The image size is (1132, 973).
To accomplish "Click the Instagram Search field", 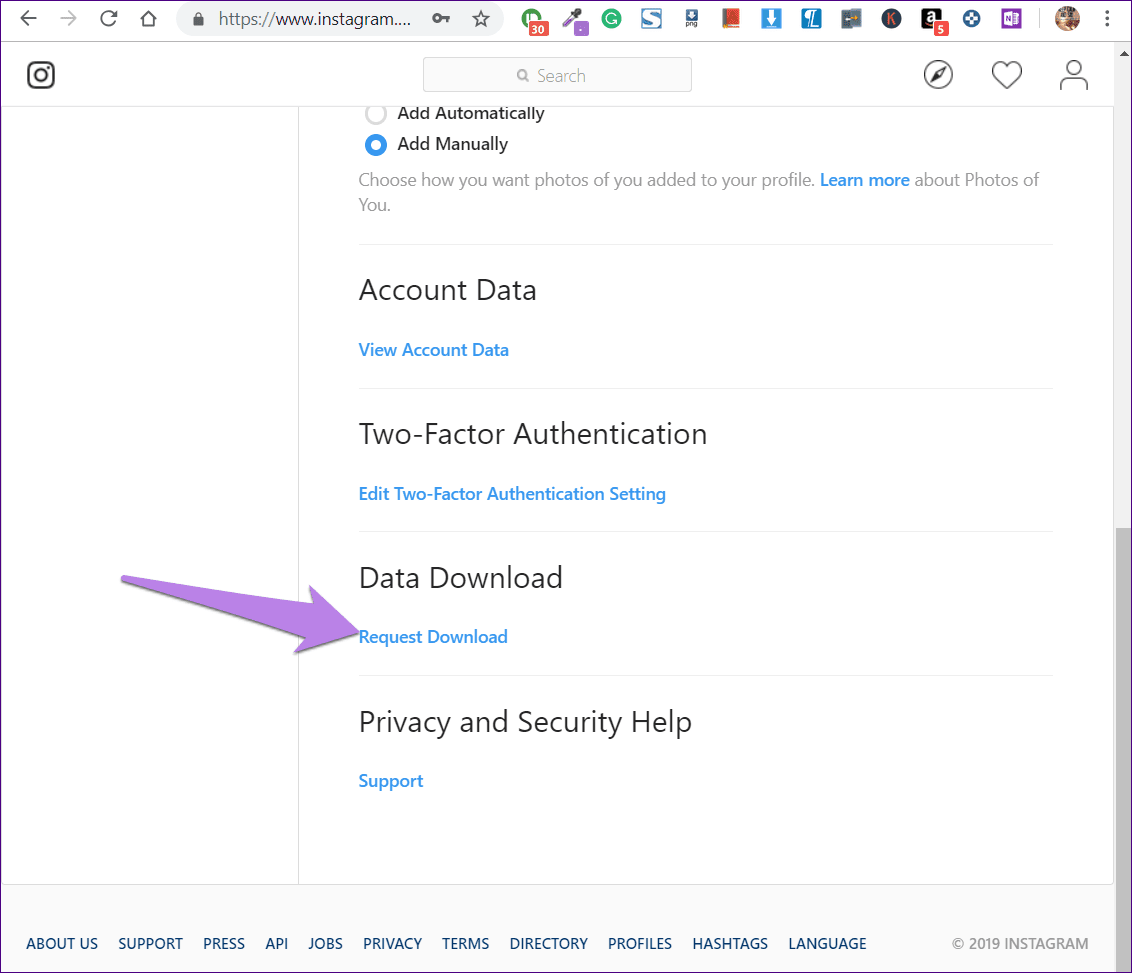I will click(557, 75).
